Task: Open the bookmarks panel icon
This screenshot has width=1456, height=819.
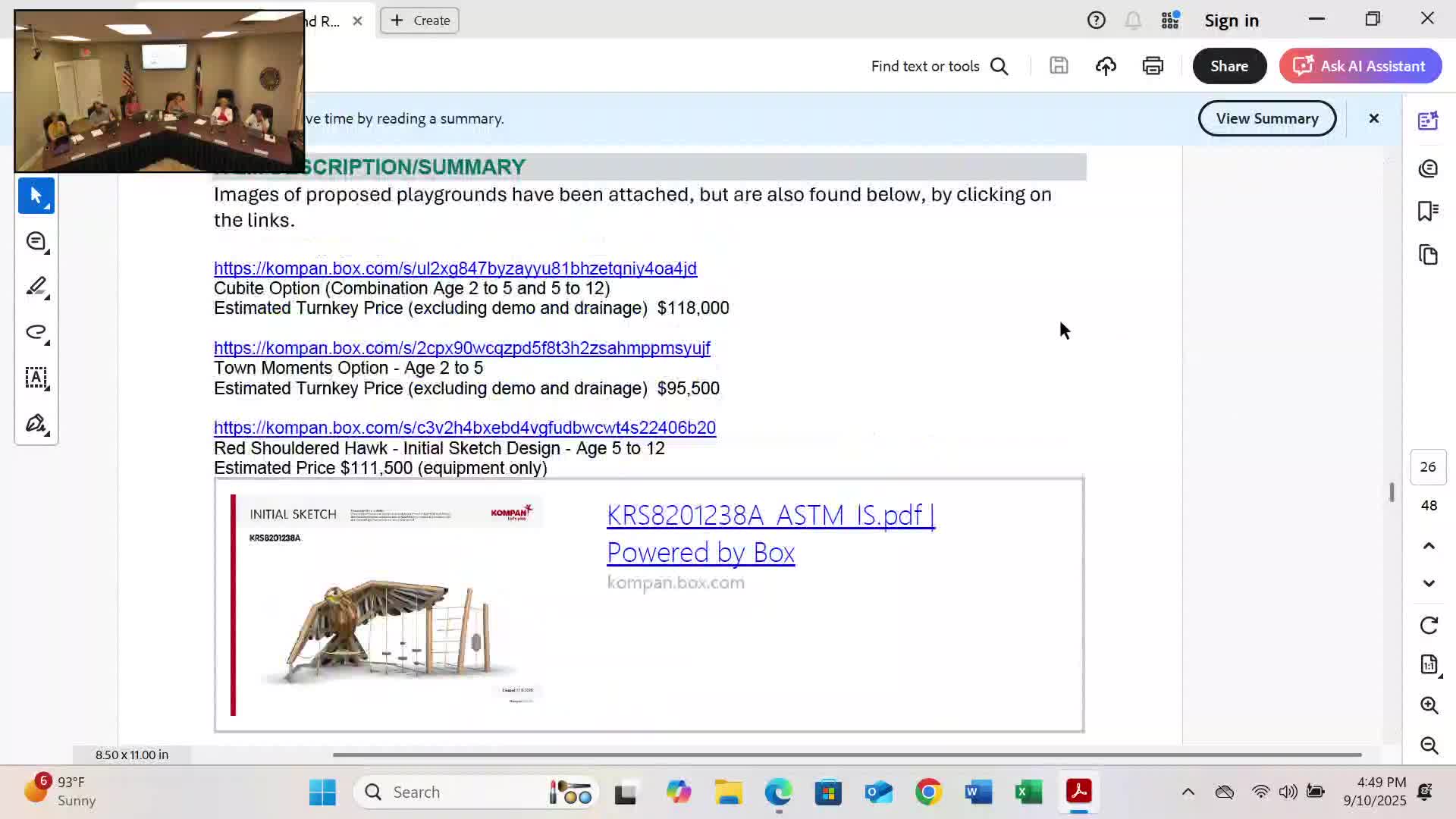Action: 1428,211
